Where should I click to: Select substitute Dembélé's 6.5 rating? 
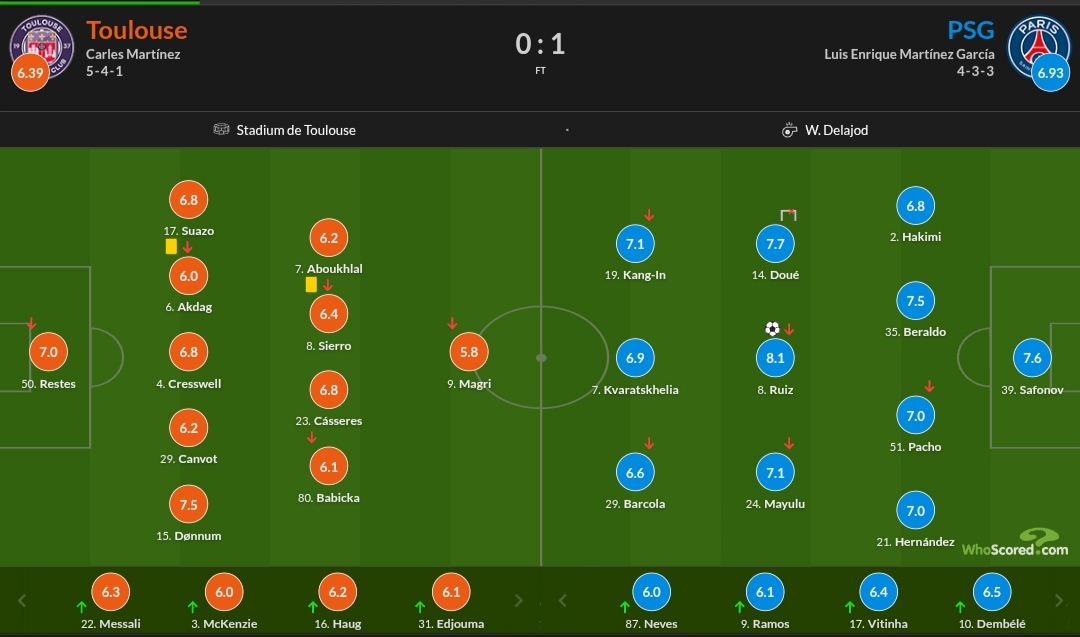pyautogui.click(x=991, y=592)
